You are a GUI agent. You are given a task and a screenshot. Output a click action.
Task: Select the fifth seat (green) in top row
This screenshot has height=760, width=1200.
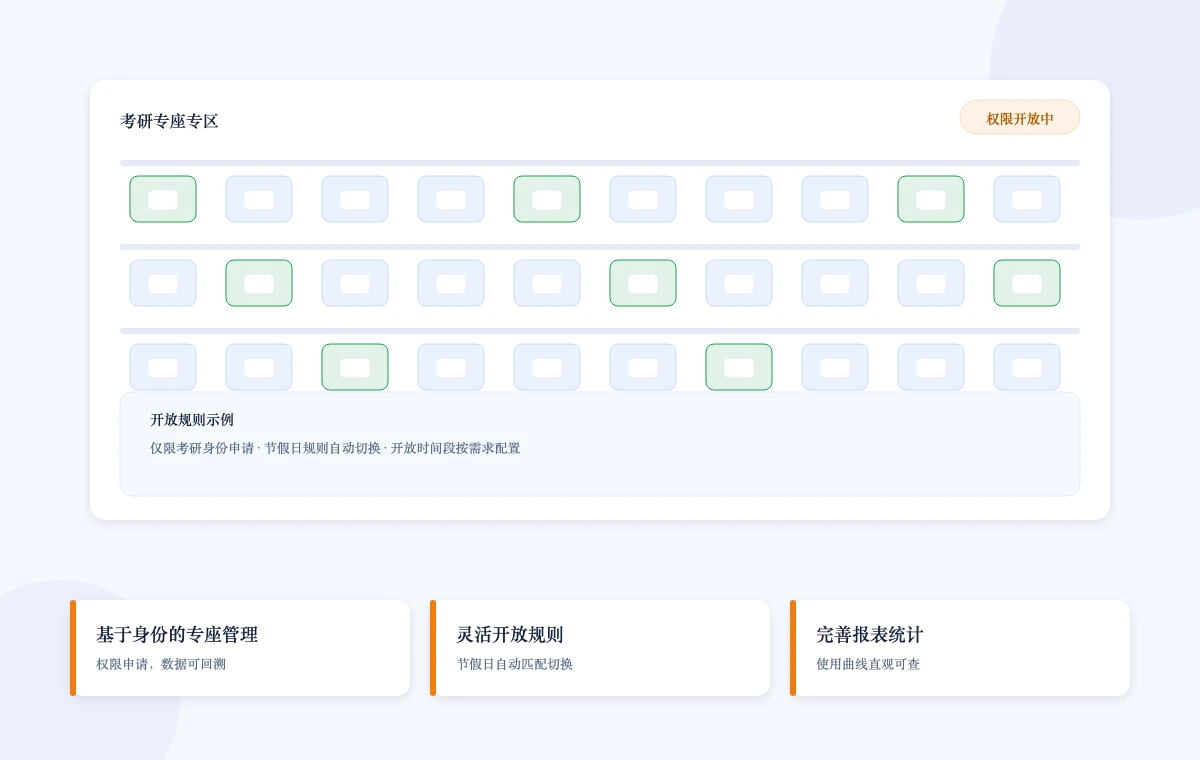pyautogui.click(x=547, y=199)
